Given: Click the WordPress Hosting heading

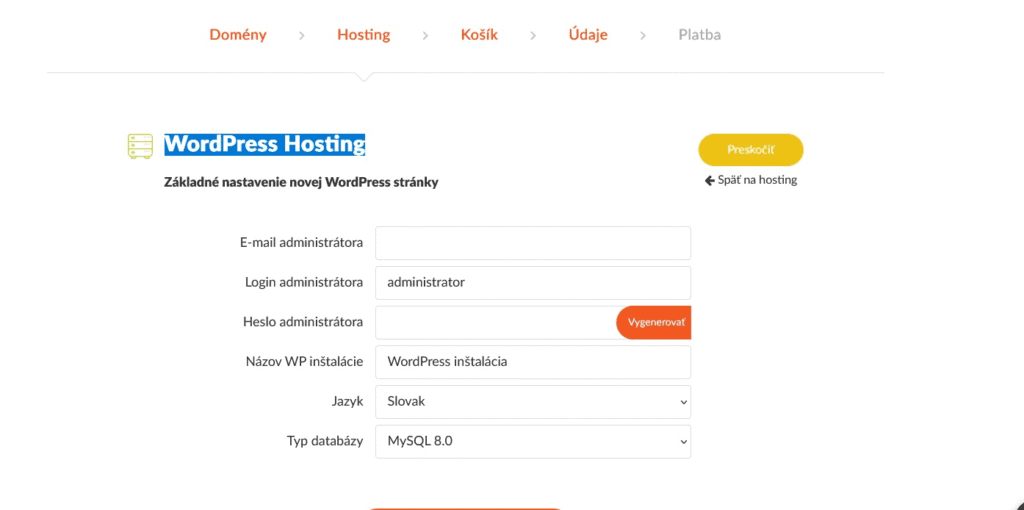Looking at the screenshot, I should [x=264, y=144].
